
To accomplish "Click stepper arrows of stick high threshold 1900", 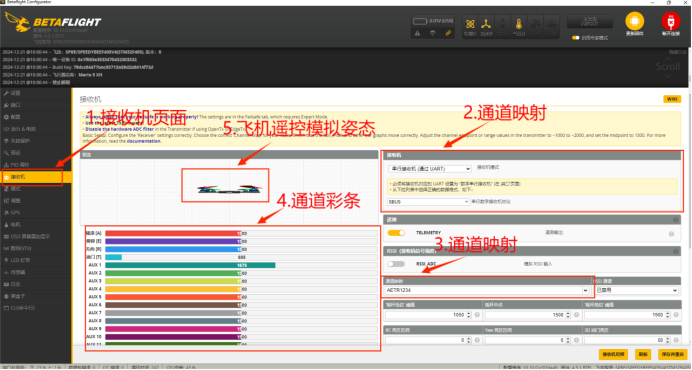I will coord(668,315).
